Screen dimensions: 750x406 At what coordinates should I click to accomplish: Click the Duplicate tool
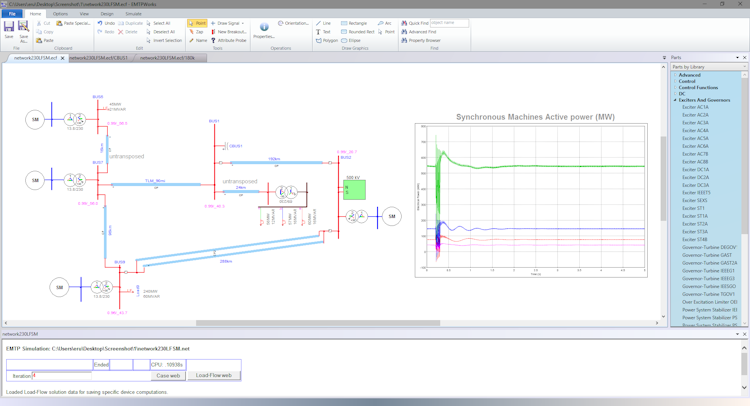click(131, 23)
